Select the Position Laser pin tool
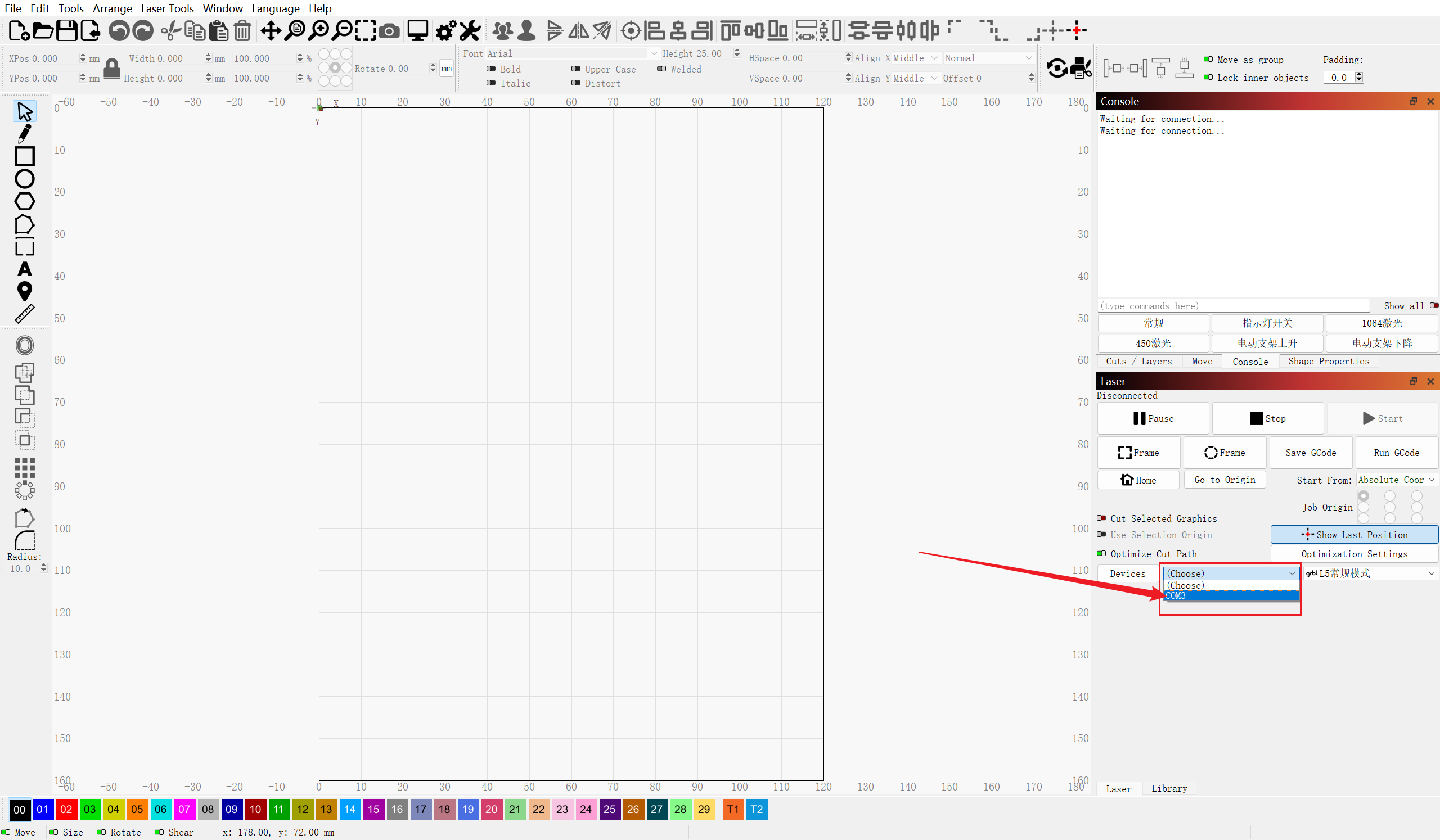This screenshot has width=1440, height=840. click(x=25, y=291)
